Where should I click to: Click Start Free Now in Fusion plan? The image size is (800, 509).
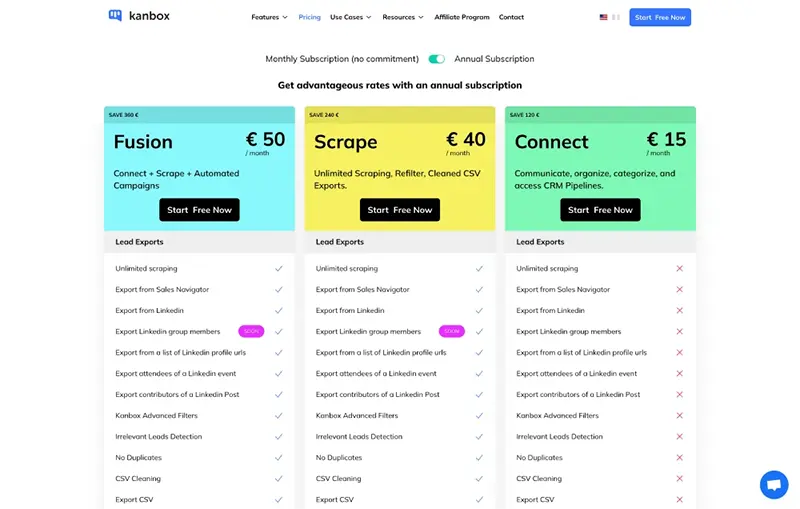pos(199,210)
